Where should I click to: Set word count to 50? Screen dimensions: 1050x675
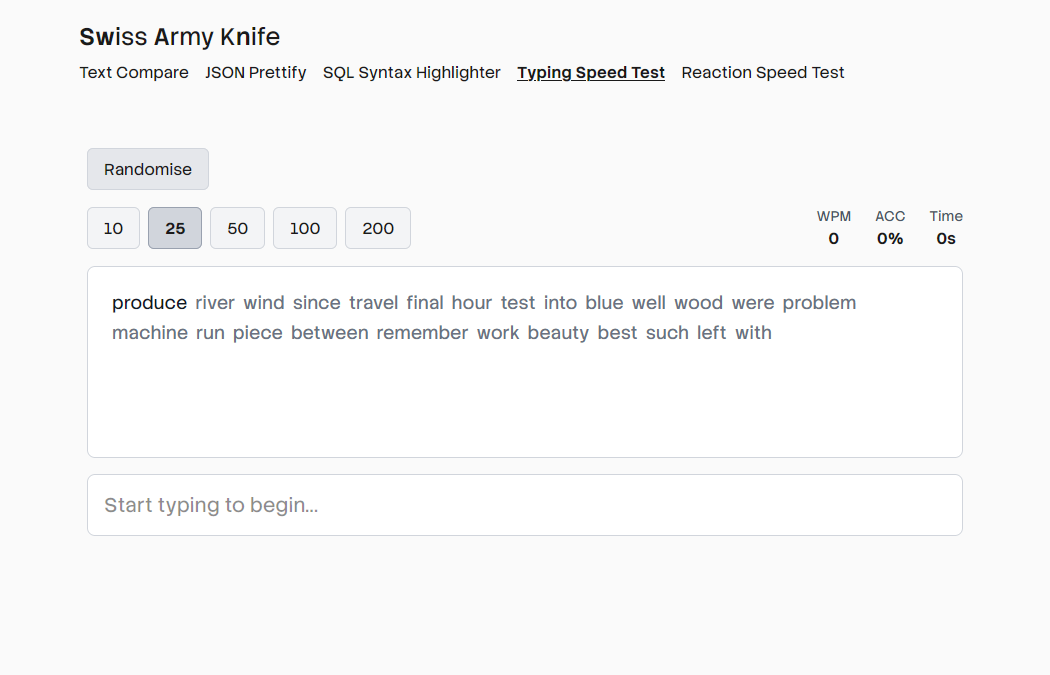click(237, 228)
